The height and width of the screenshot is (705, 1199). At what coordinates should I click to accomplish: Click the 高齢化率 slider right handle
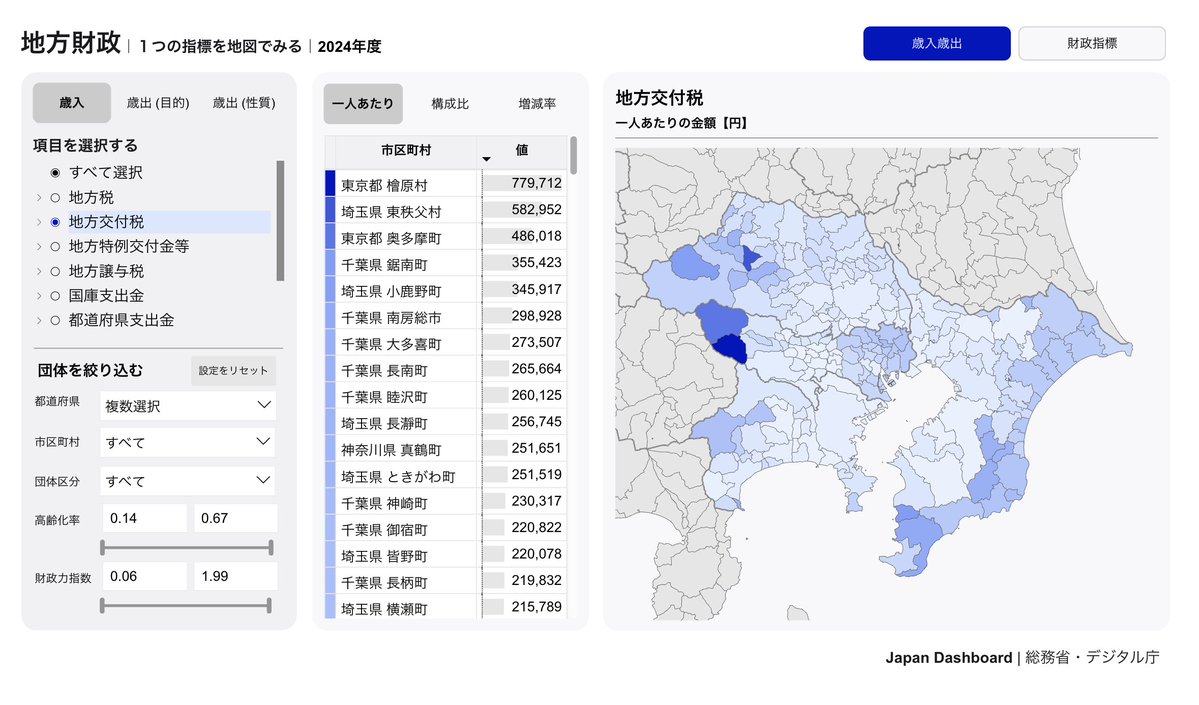pyautogui.click(x=271, y=547)
